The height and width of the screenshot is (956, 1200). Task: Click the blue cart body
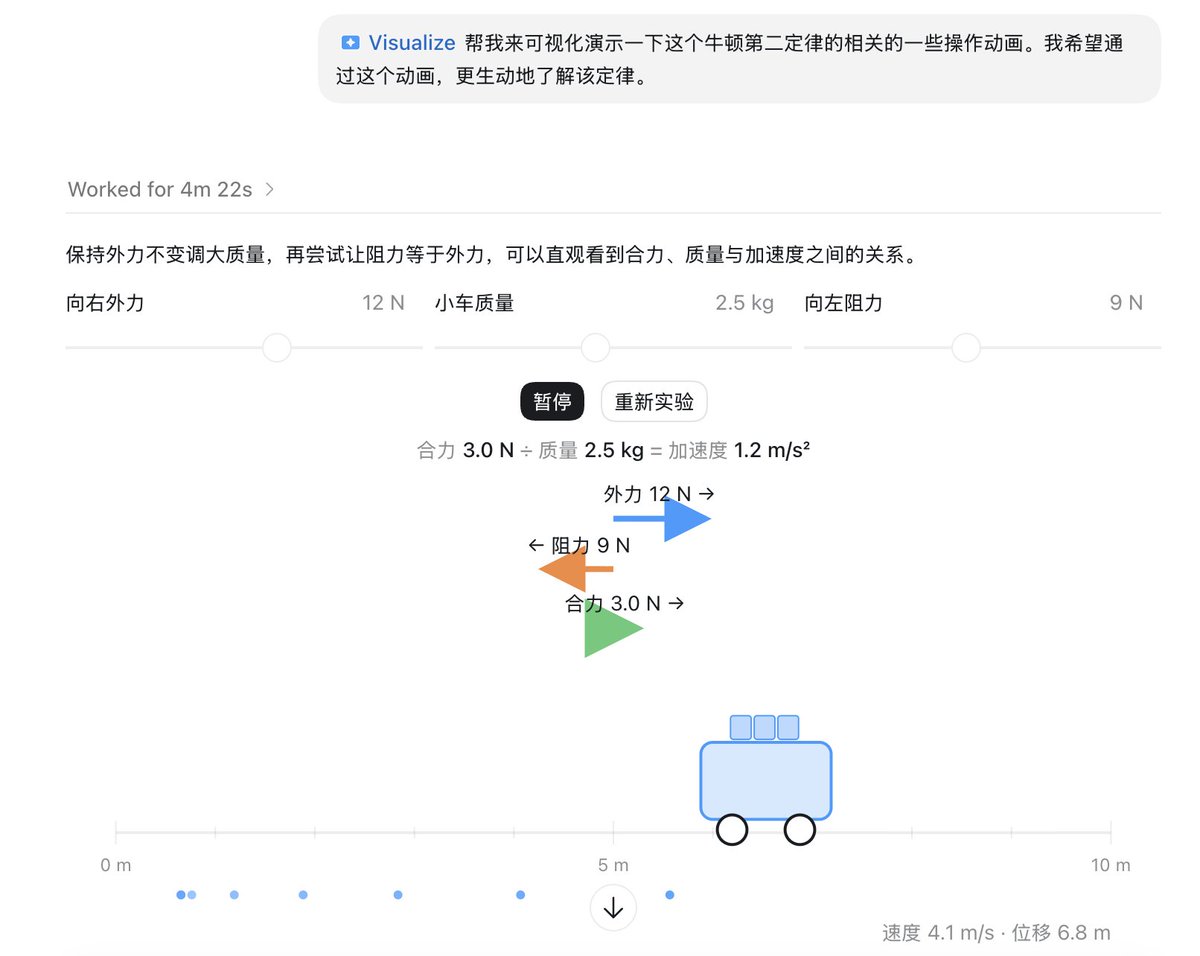coord(766,780)
